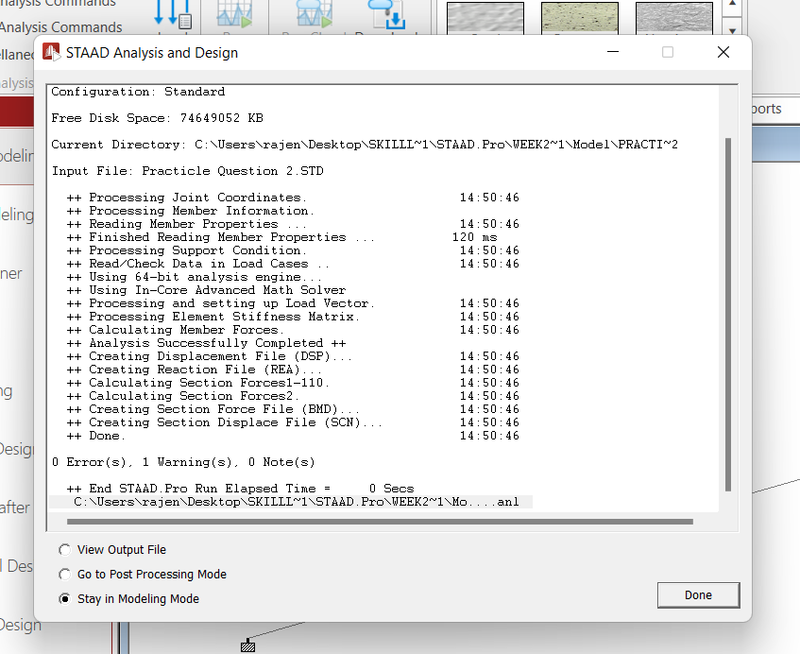Select the gray steel material thumbnail
The width and height of the screenshot is (800, 654).
(x=485, y=18)
